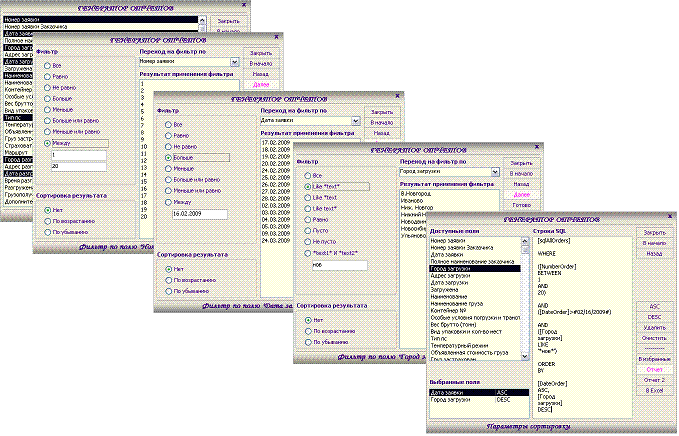Click Закрыть in the backmost field-selection window

229,21
